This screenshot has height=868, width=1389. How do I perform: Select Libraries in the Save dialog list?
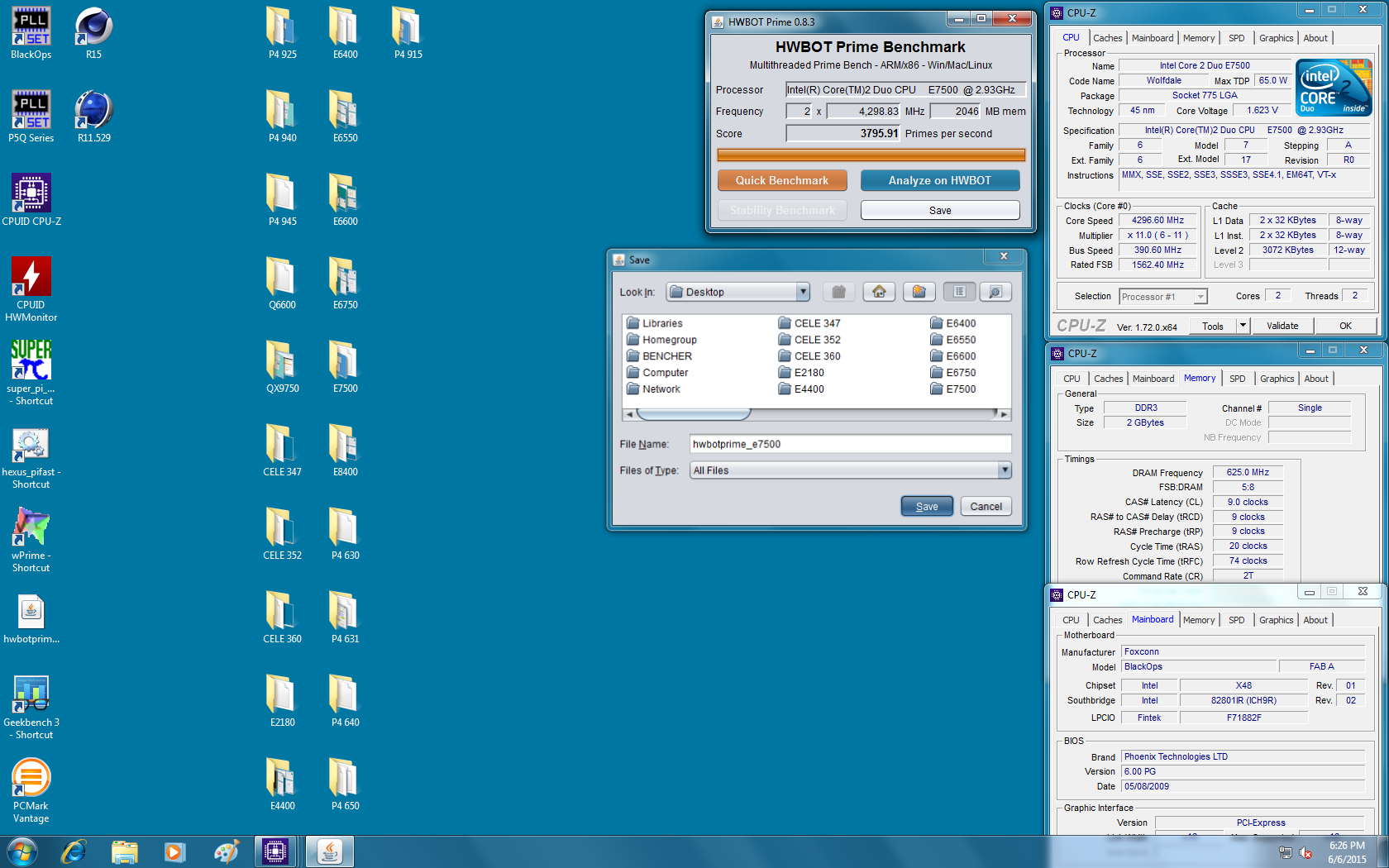pyautogui.click(x=654, y=323)
